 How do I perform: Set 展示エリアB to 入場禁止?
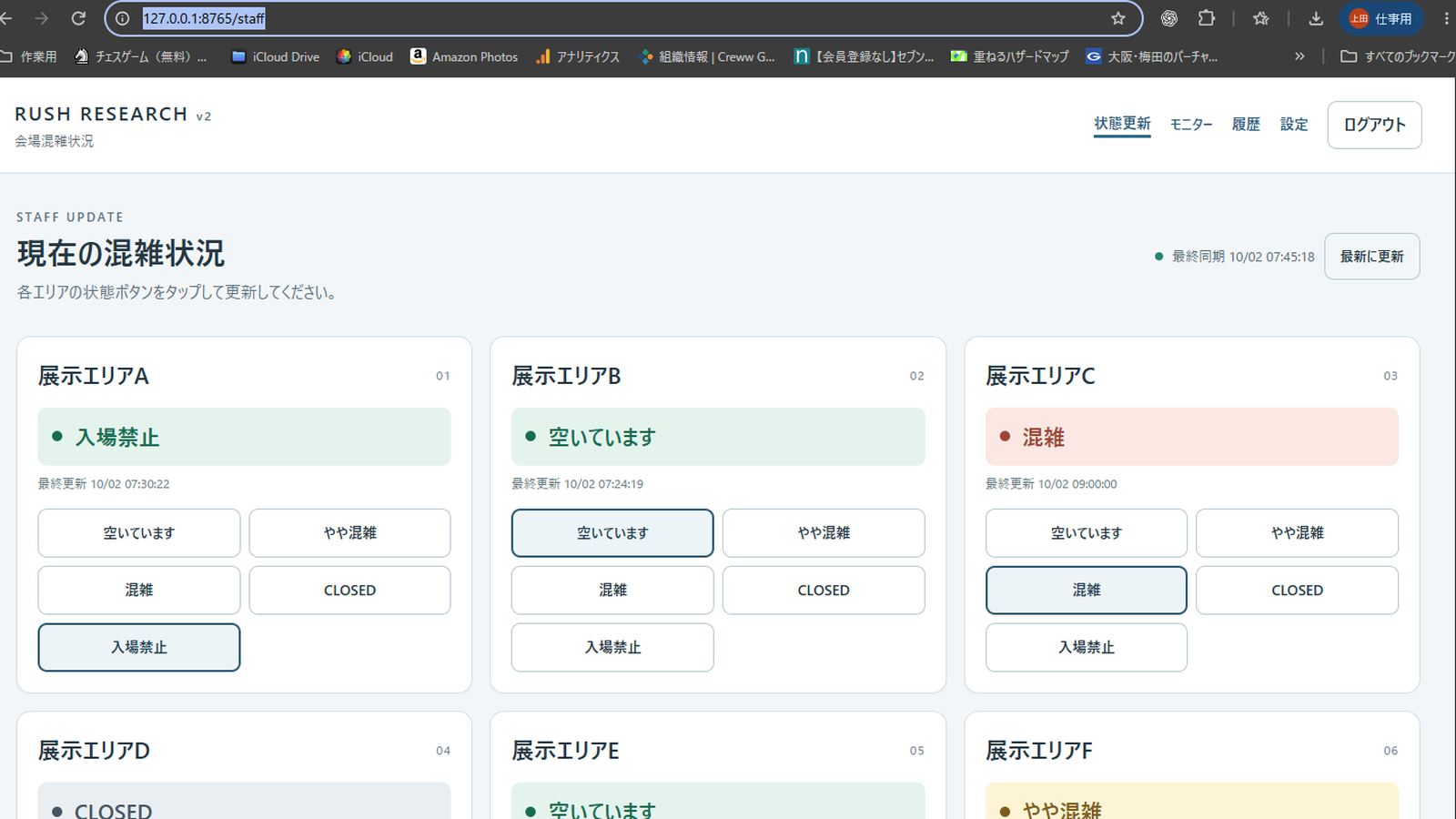coord(612,647)
